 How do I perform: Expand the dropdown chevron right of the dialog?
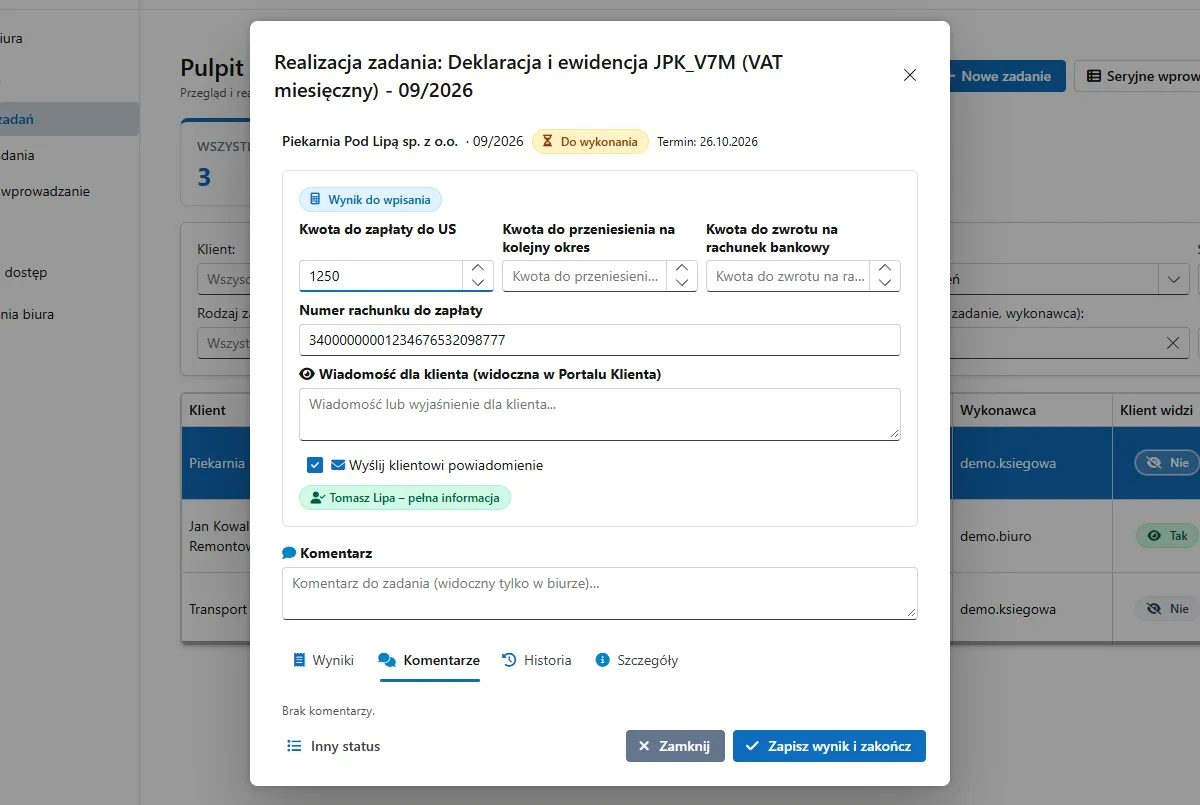coord(1173,281)
